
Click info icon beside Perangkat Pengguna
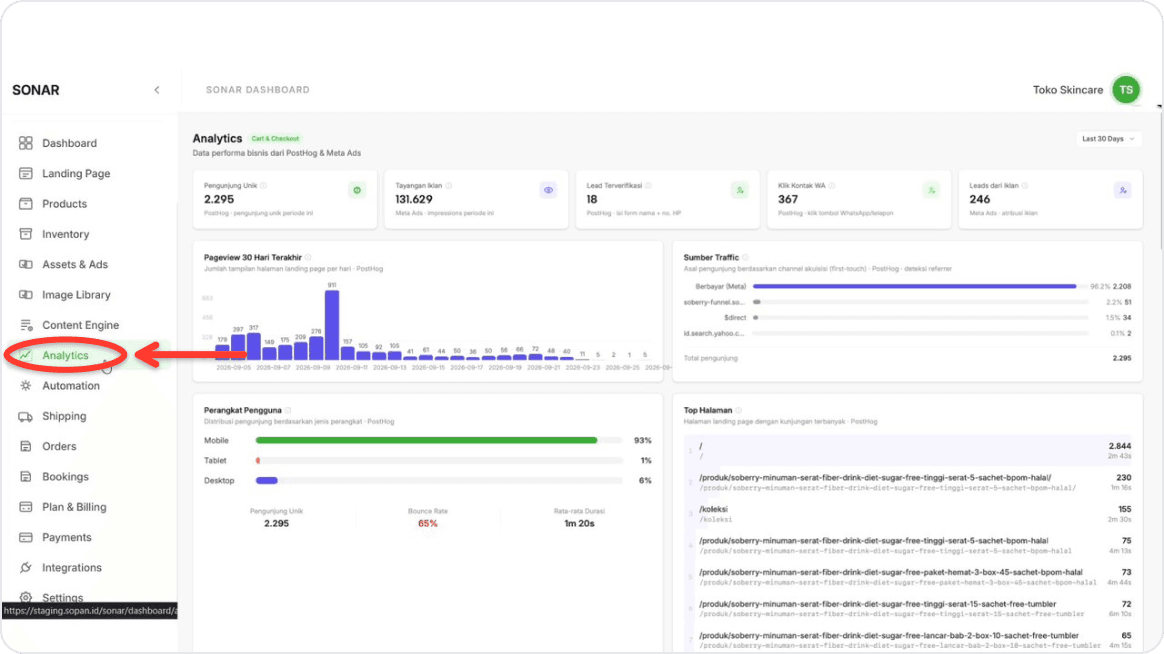coord(288,411)
